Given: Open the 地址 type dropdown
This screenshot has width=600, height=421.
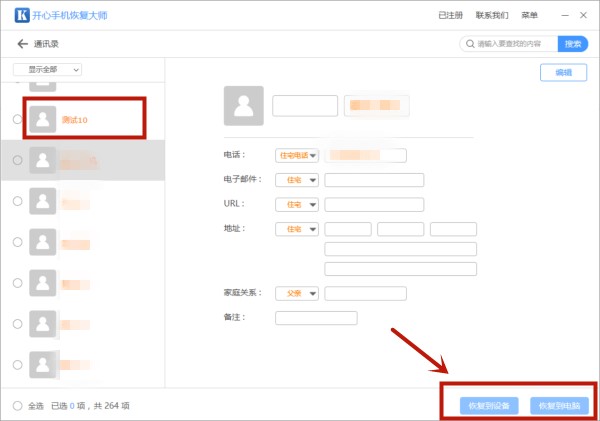Looking at the screenshot, I should click(x=297, y=229).
